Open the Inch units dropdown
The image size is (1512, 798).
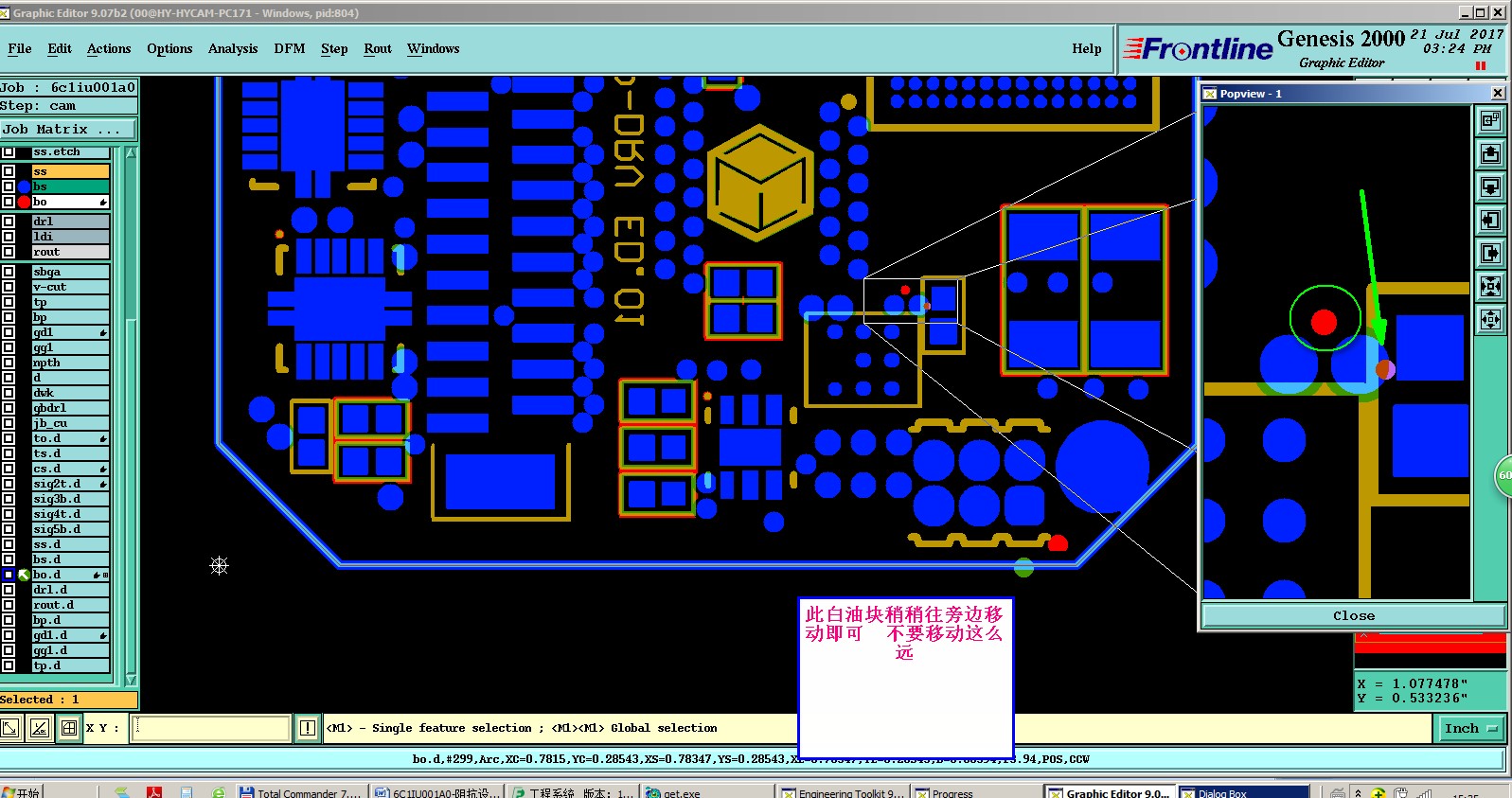[x=1470, y=728]
